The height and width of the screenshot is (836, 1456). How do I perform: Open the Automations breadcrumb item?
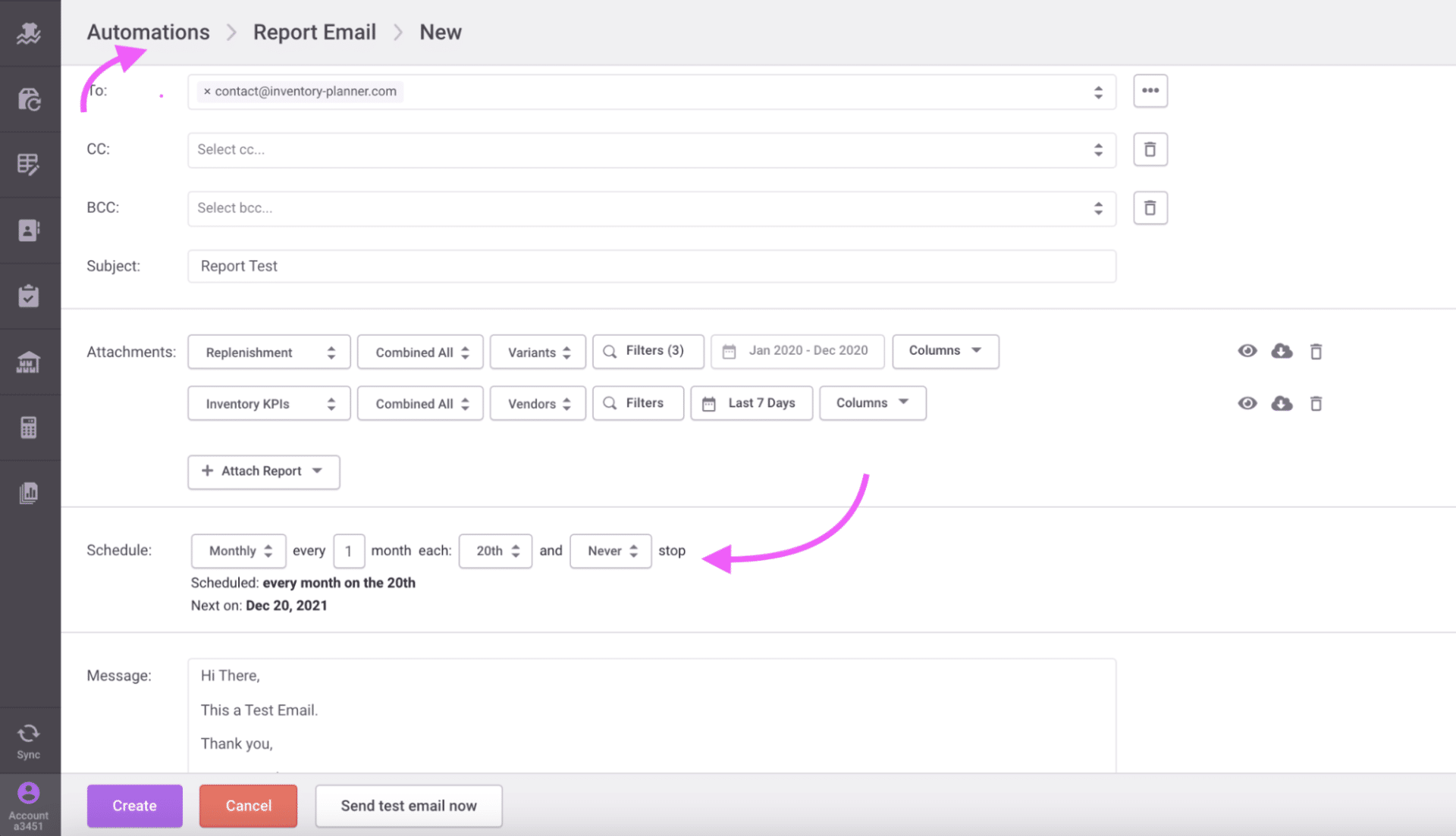tap(148, 32)
